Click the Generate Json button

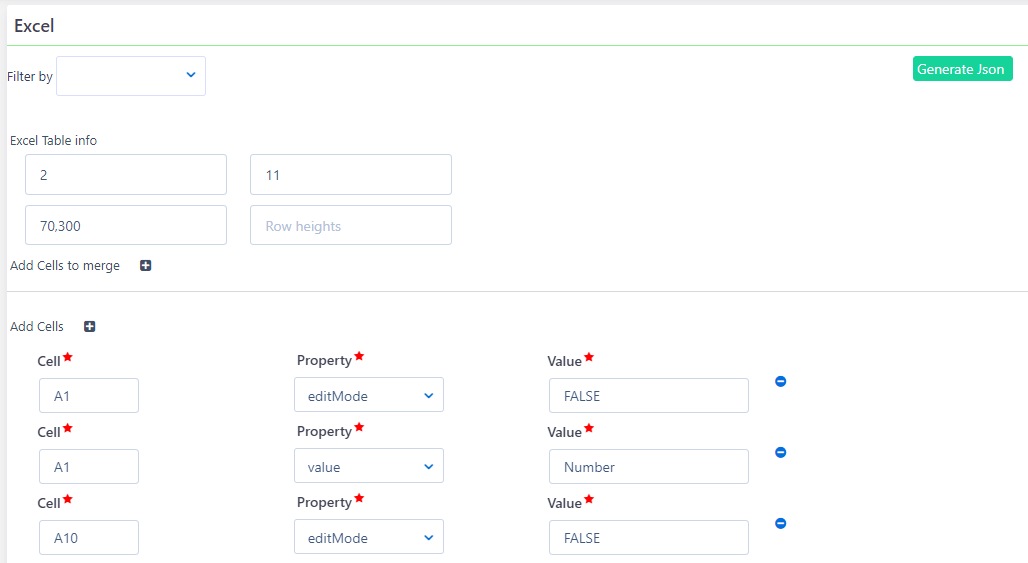962,69
